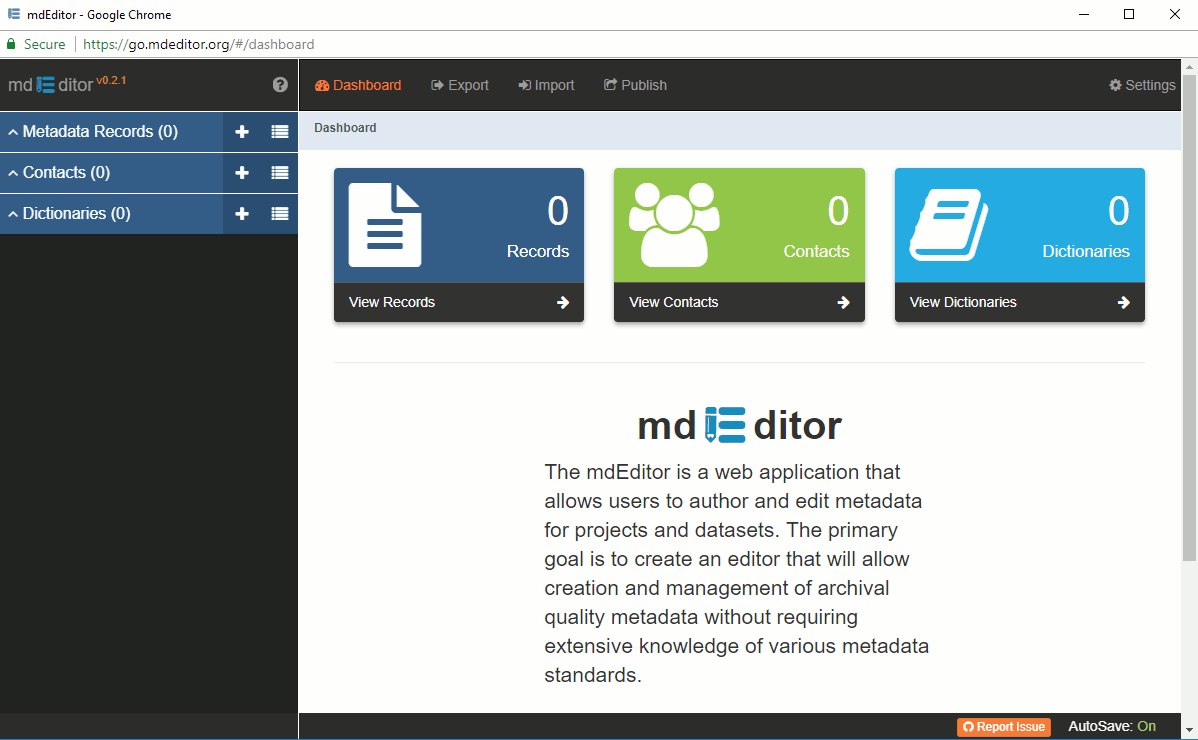Click the Contacts count of 0

[x=838, y=211]
